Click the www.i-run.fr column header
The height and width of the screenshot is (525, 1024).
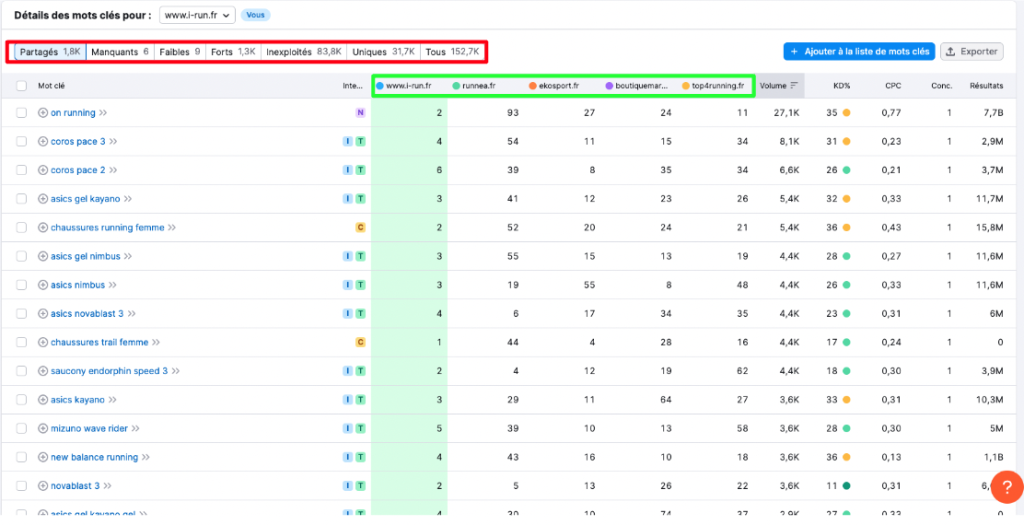coord(404,86)
